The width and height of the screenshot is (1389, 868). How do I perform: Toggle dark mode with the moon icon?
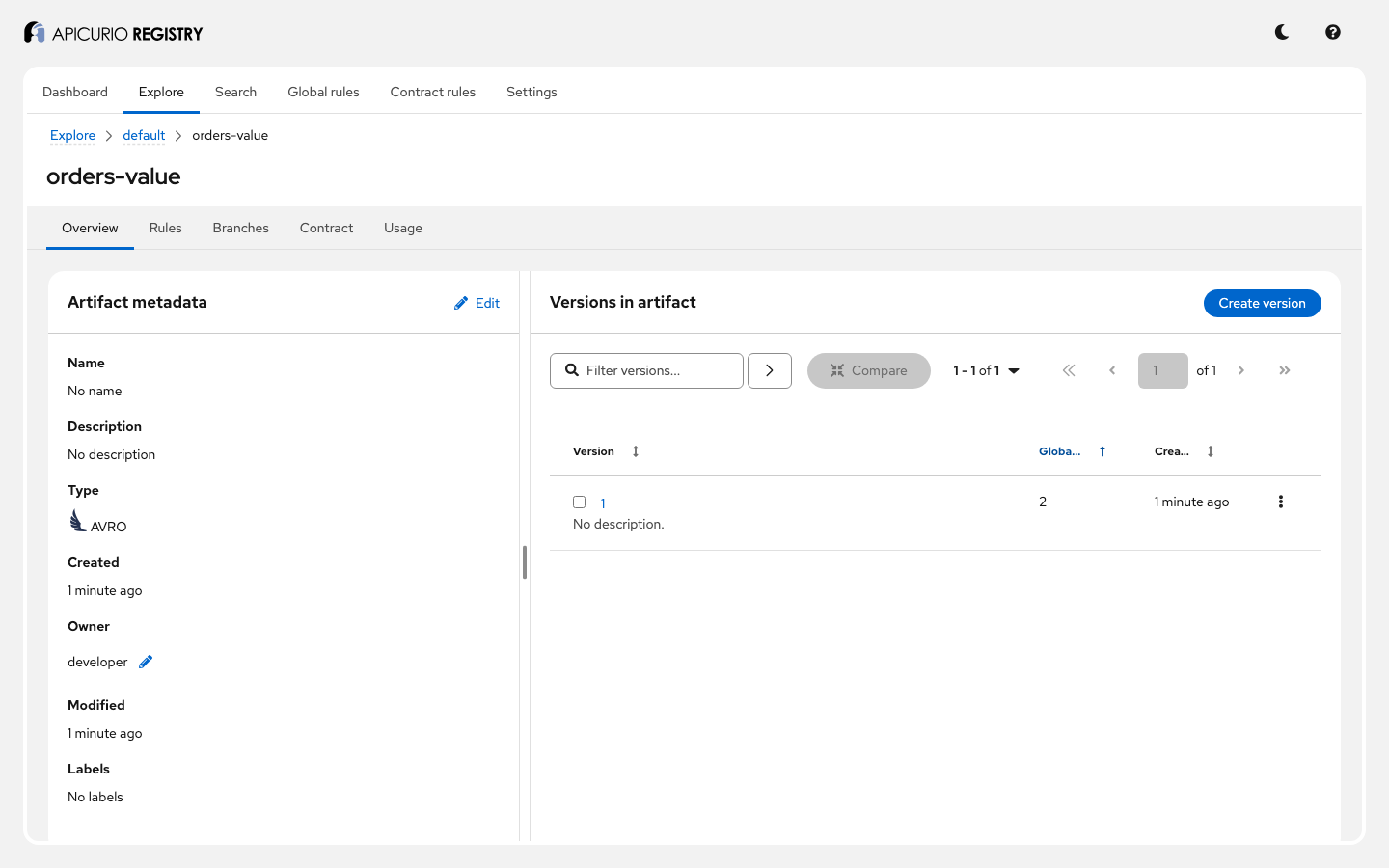pyautogui.click(x=1282, y=32)
